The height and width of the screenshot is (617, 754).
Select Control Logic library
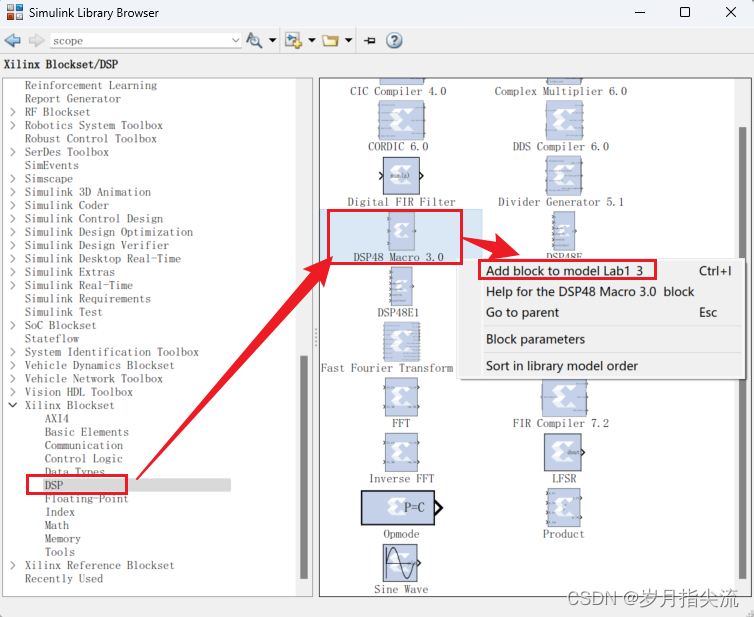[x=84, y=459]
